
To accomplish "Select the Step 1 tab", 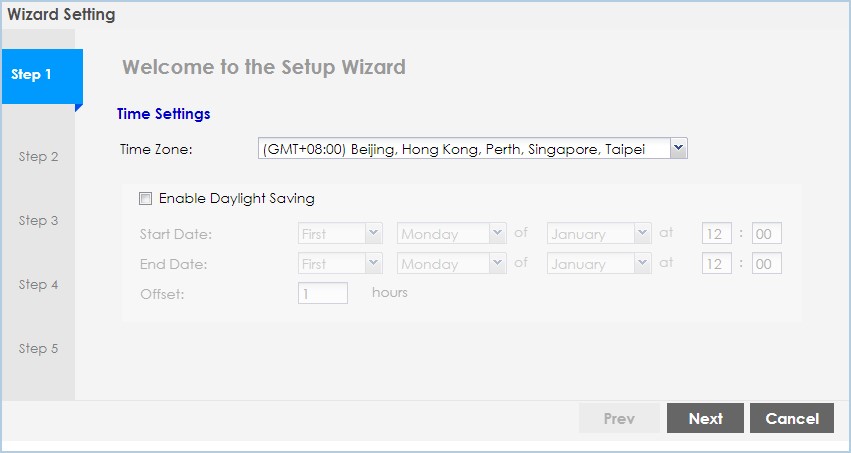I will point(42,76).
